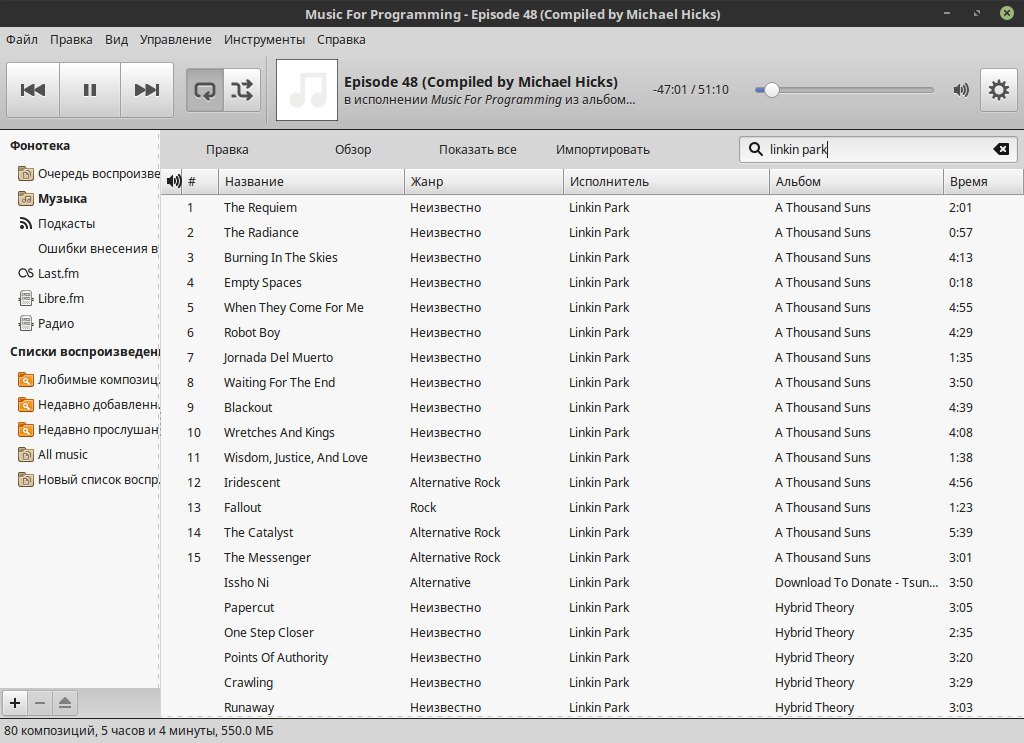
Task: Click the Фонотека sidebar heading
Action: pyautogui.click(x=40, y=146)
